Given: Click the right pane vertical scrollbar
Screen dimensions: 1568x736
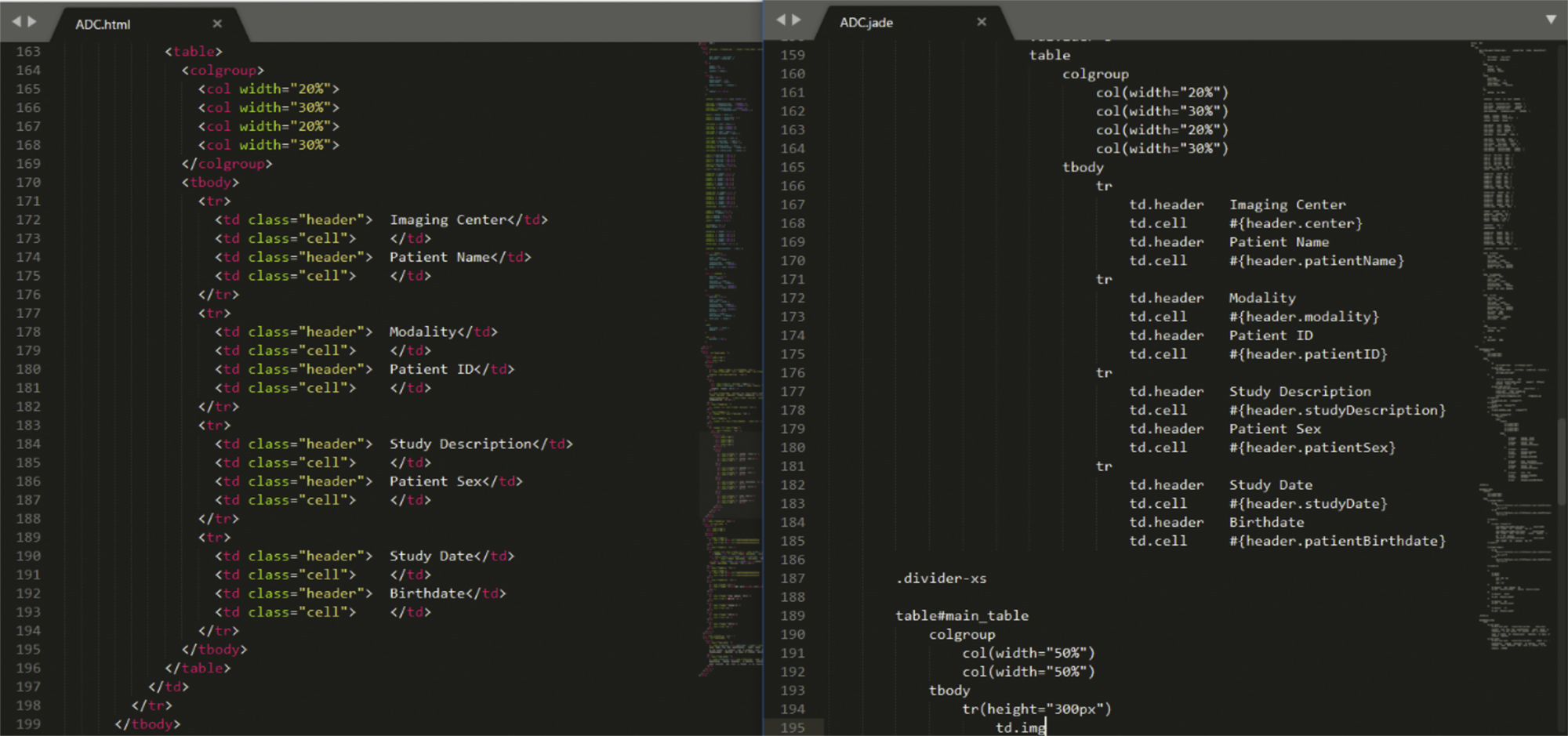Looking at the screenshot, I should tap(1561, 462).
